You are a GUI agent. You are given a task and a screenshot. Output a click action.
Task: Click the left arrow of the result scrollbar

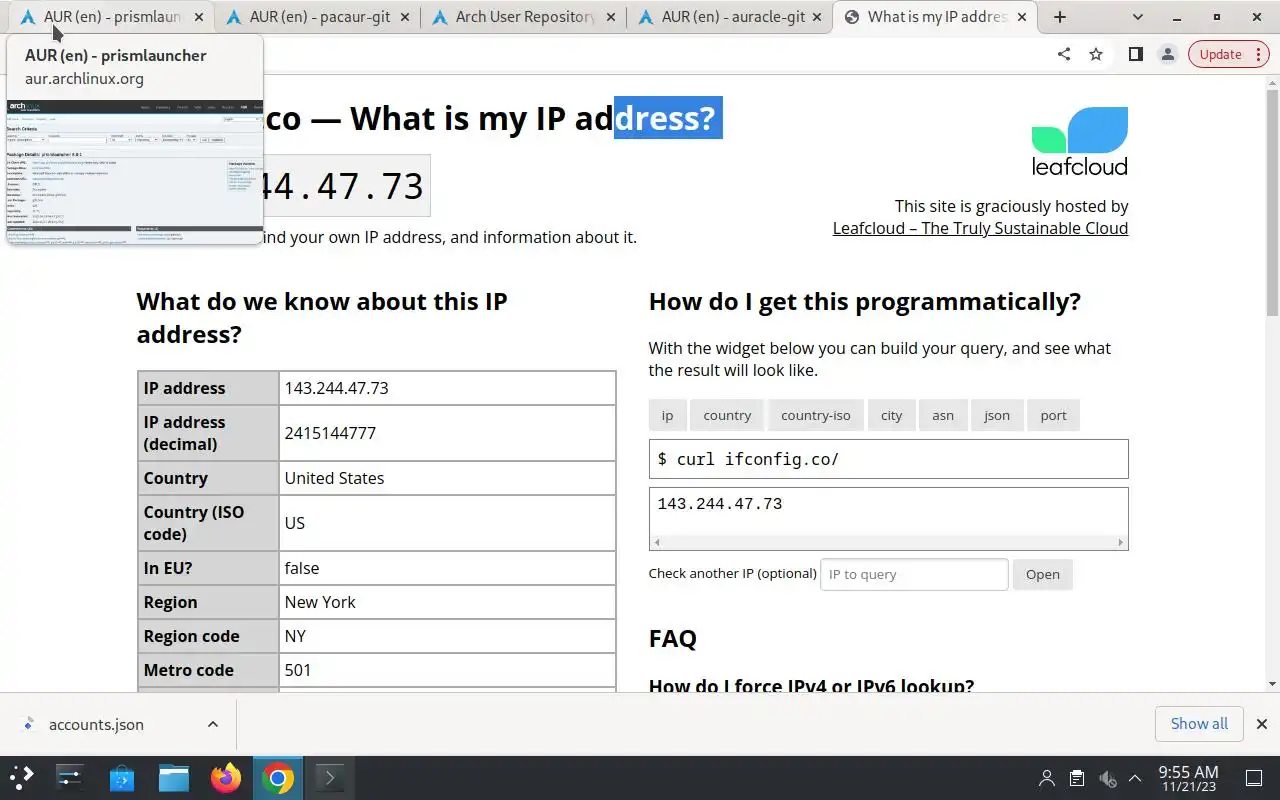[x=656, y=543]
